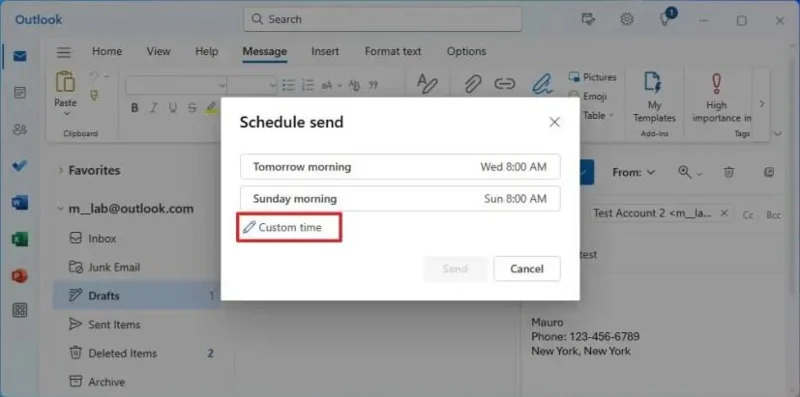Show the Bcc field

click(773, 215)
